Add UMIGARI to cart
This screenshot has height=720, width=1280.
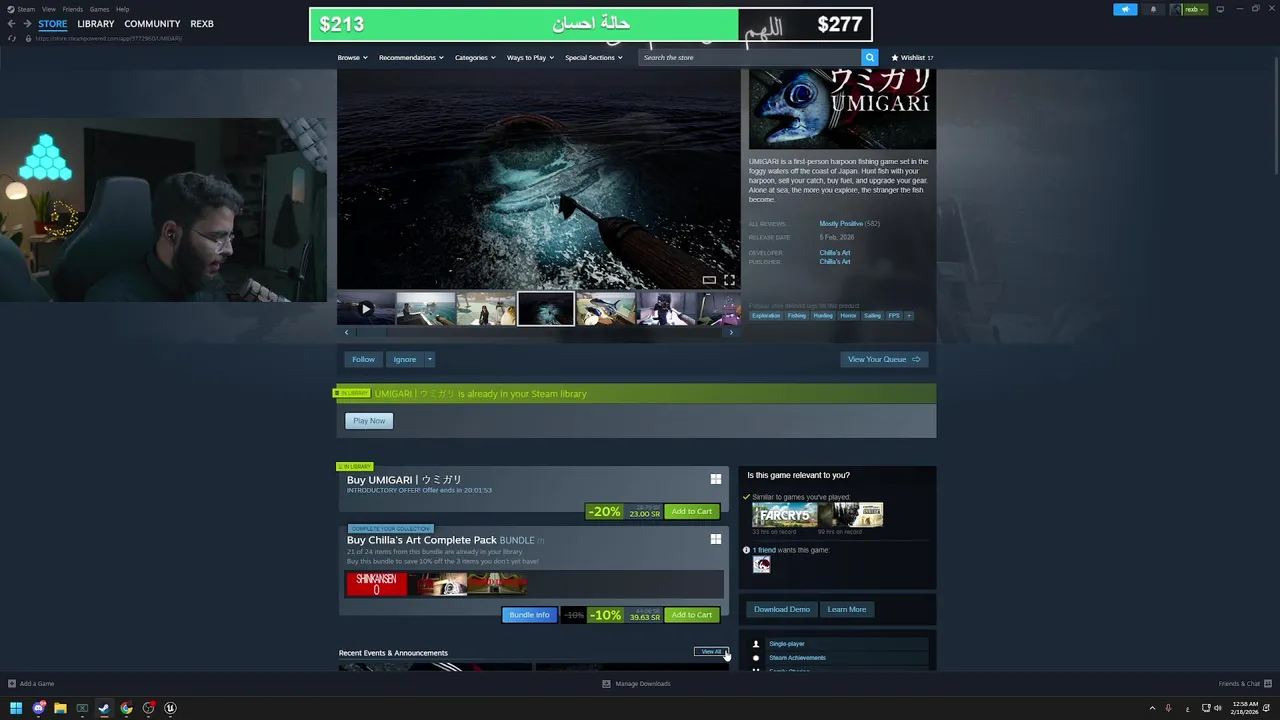(x=692, y=512)
